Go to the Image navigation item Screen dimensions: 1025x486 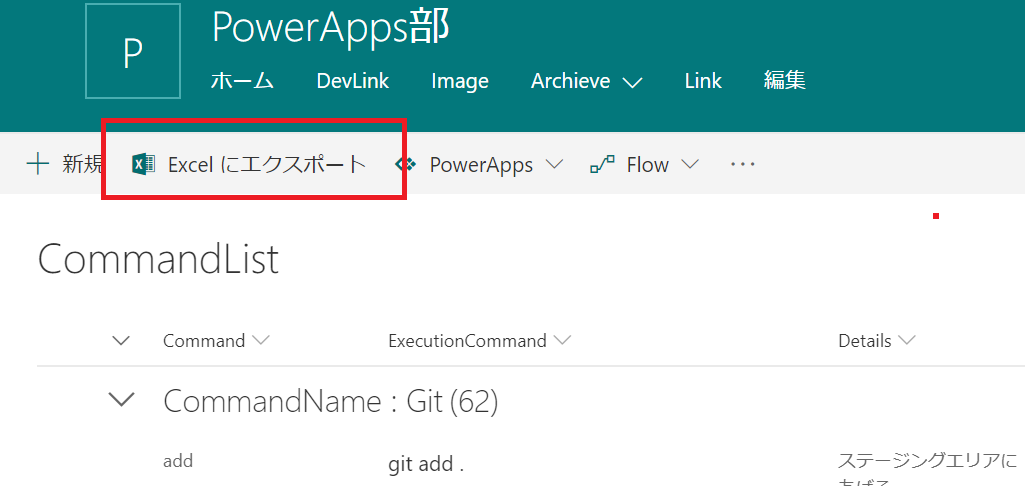[x=460, y=81]
